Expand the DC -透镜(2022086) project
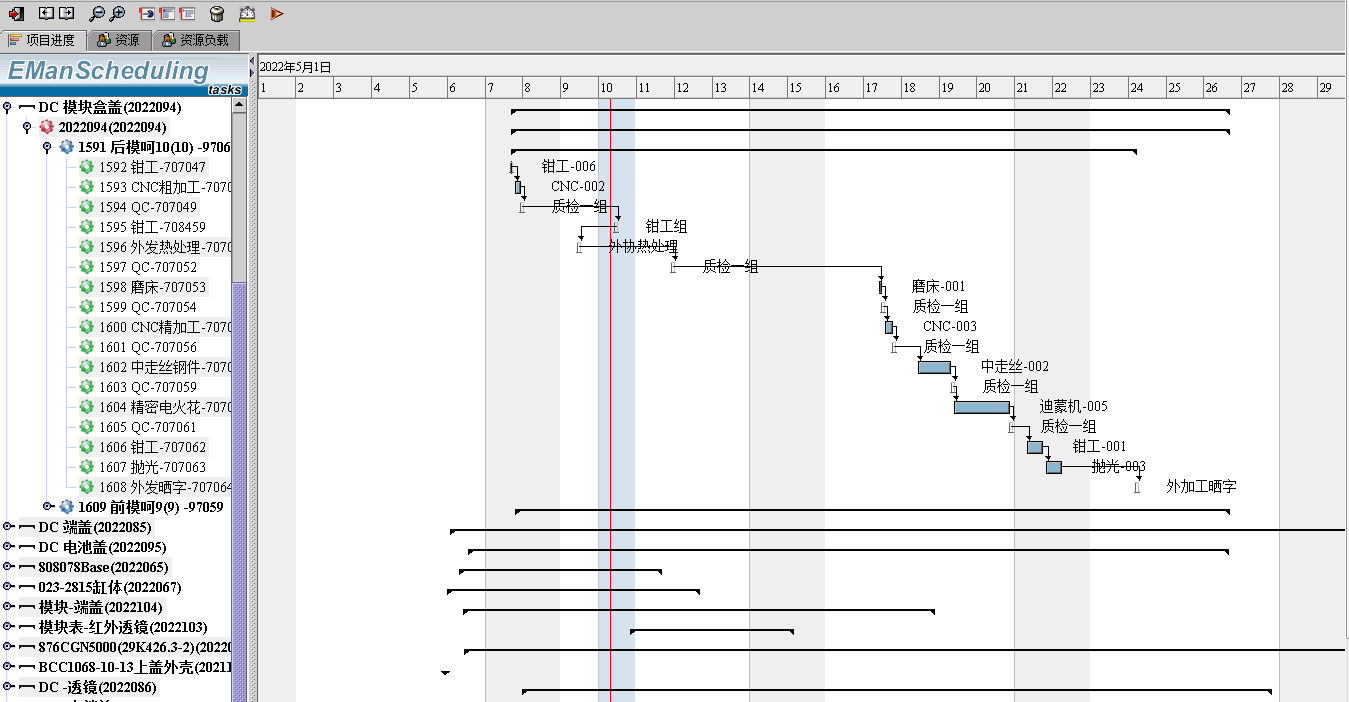This screenshot has height=702, width=1349. [8, 687]
